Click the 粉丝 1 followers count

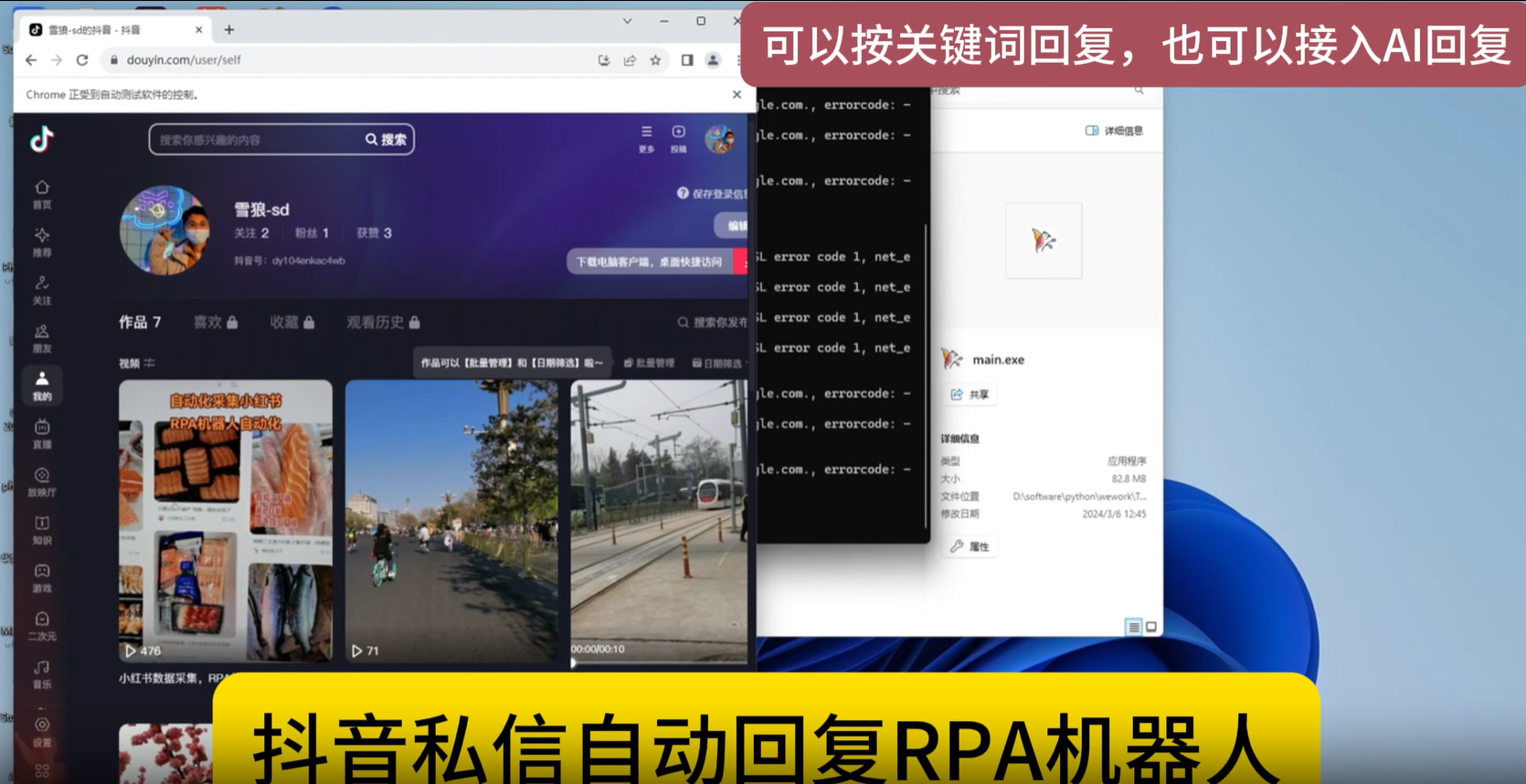click(312, 233)
